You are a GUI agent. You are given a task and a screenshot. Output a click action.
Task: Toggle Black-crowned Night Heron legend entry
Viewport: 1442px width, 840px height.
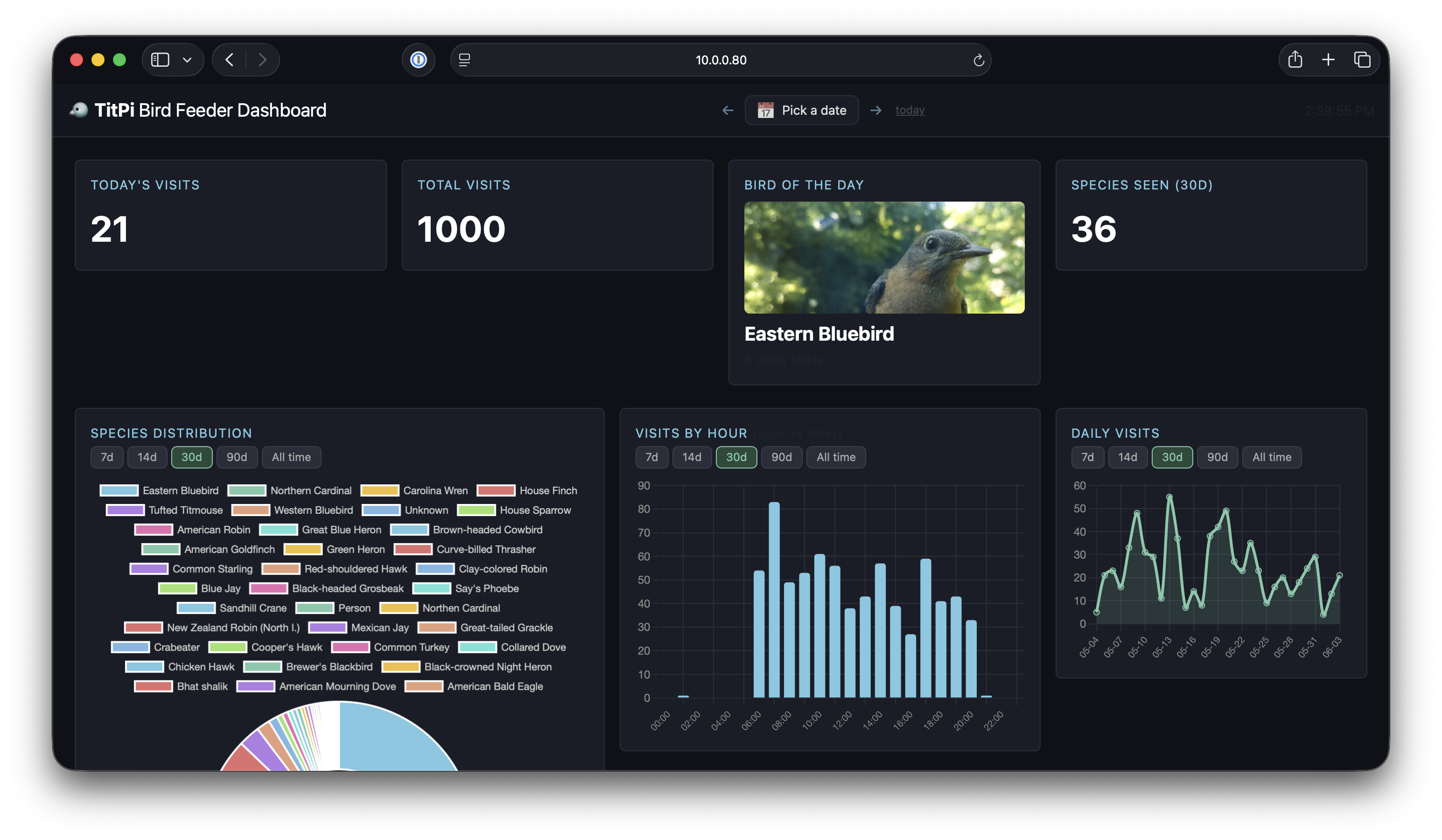467,666
